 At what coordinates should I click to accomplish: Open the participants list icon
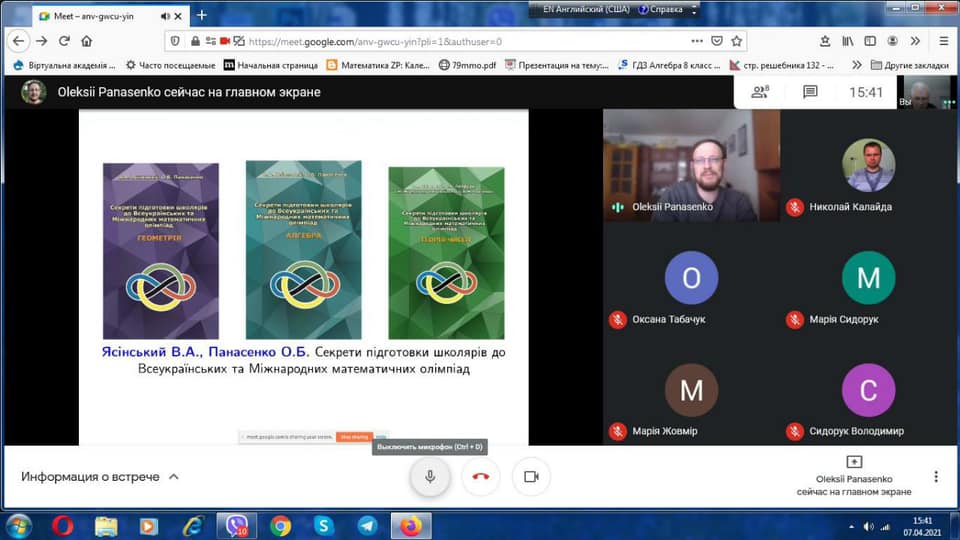tap(760, 92)
